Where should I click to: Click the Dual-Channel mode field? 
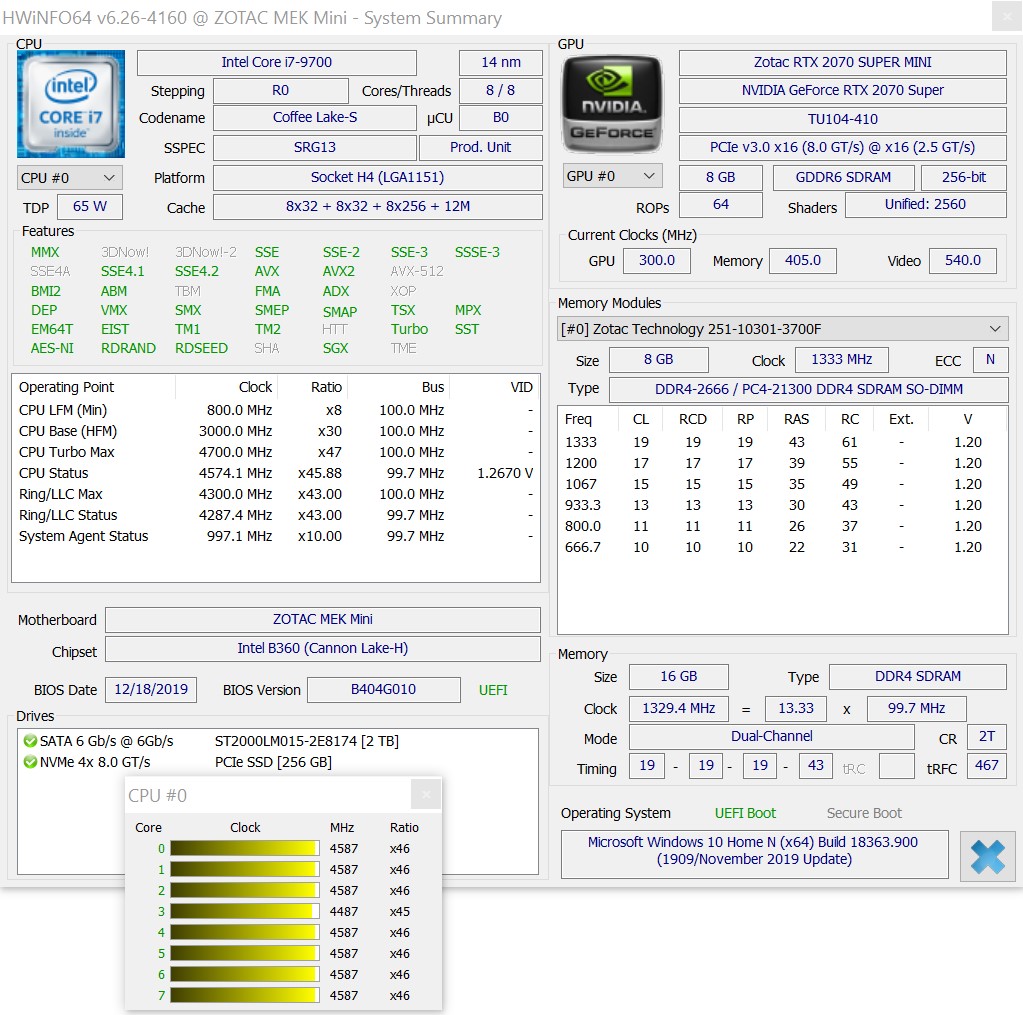(772, 736)
